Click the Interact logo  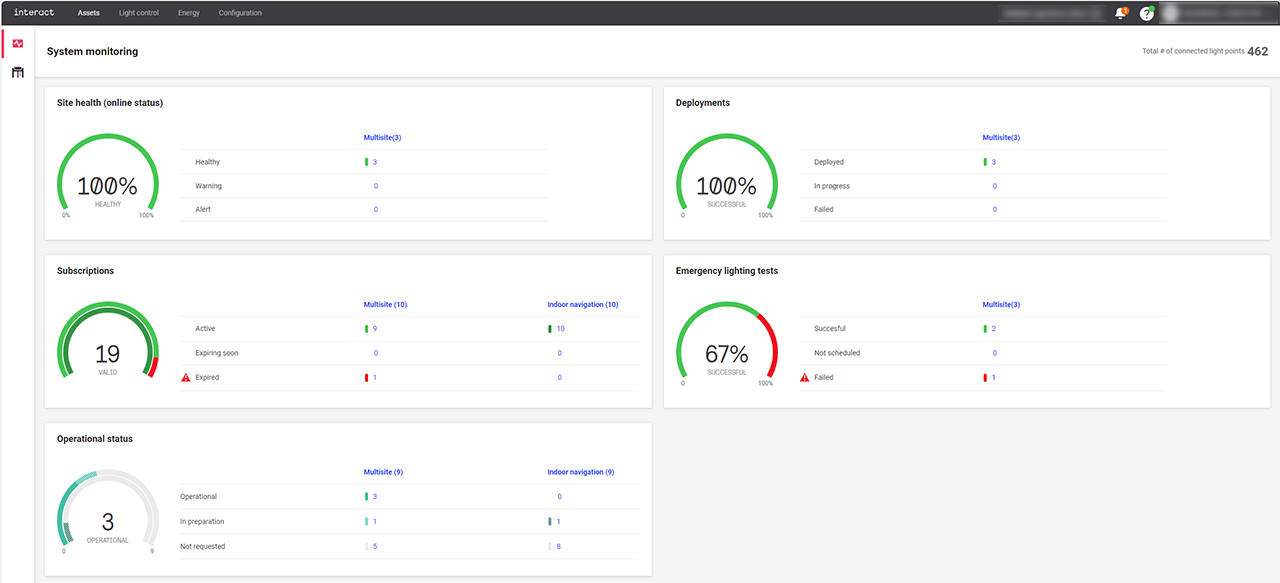coord(33,12)
